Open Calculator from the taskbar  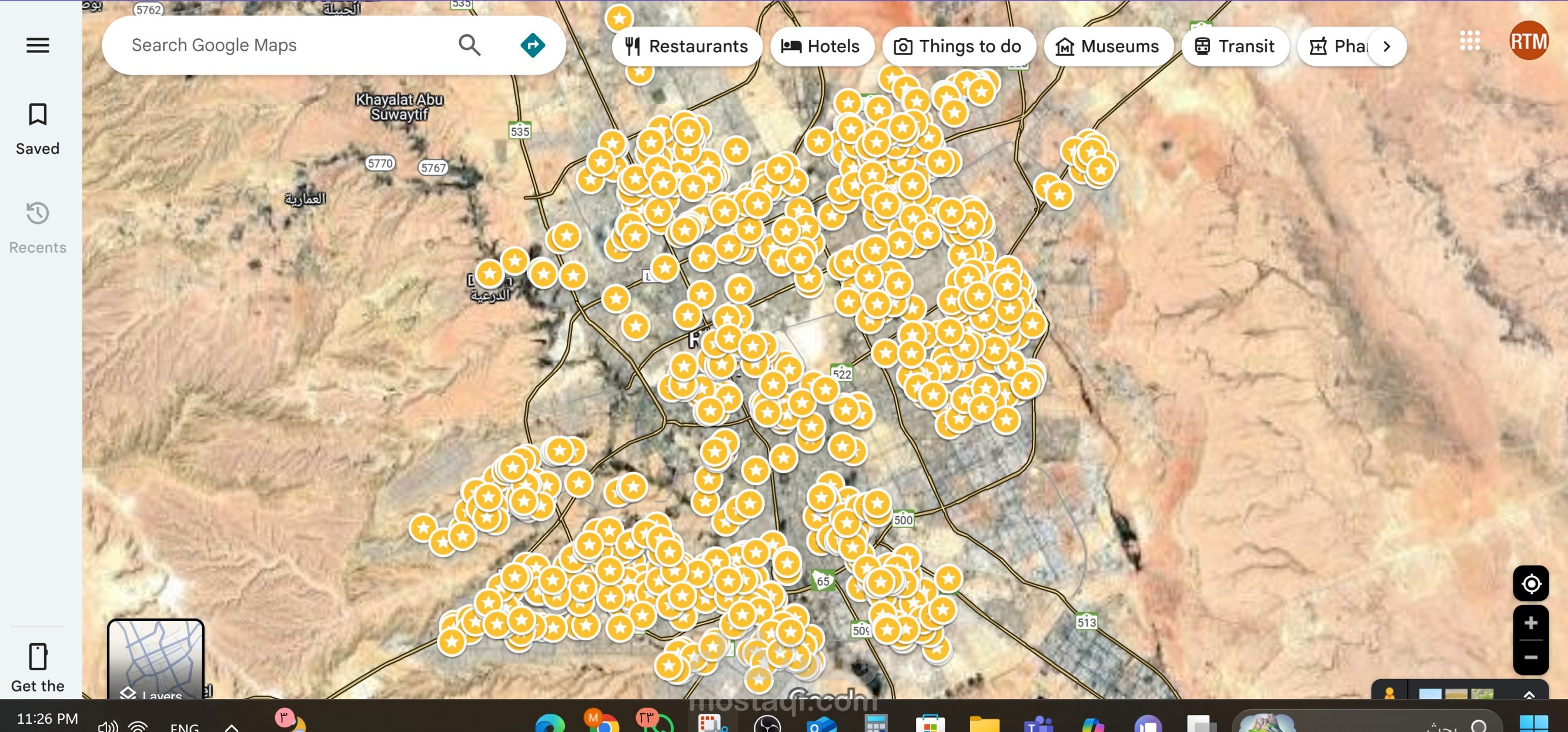(x=876, y=723)
